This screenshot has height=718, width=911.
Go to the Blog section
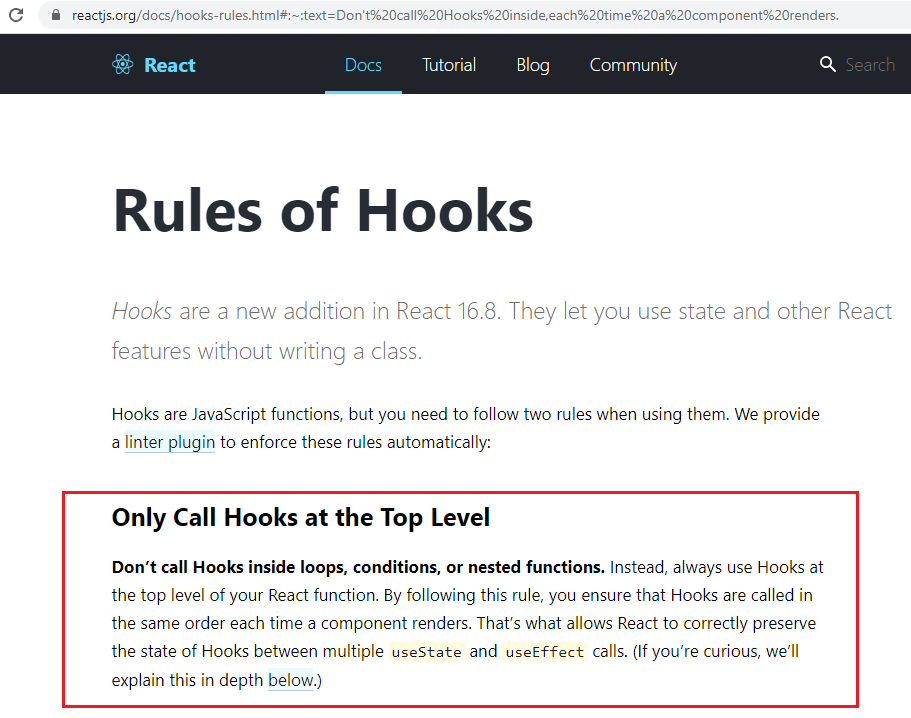coord(533,65)
